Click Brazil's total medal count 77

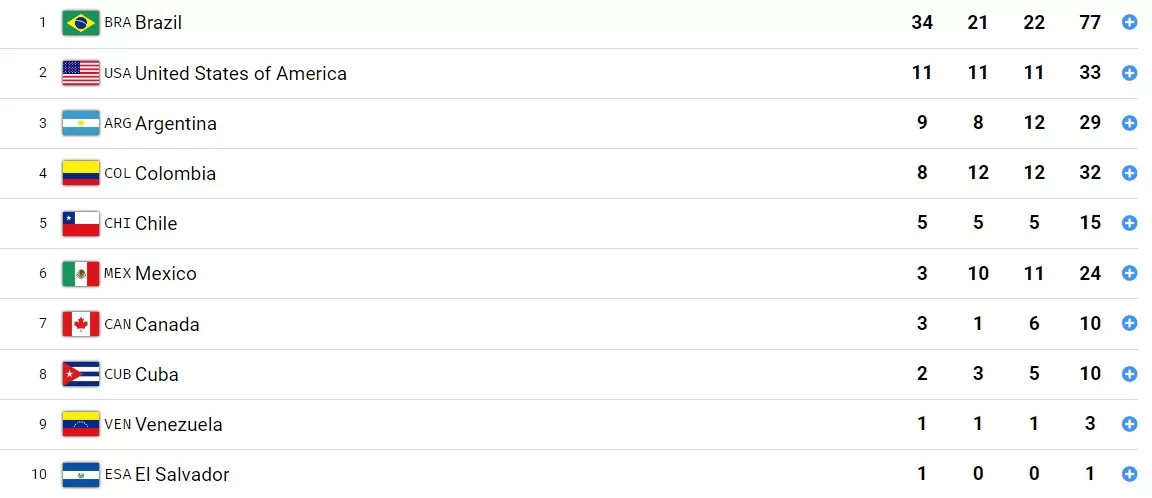(x=1090, y=22)
